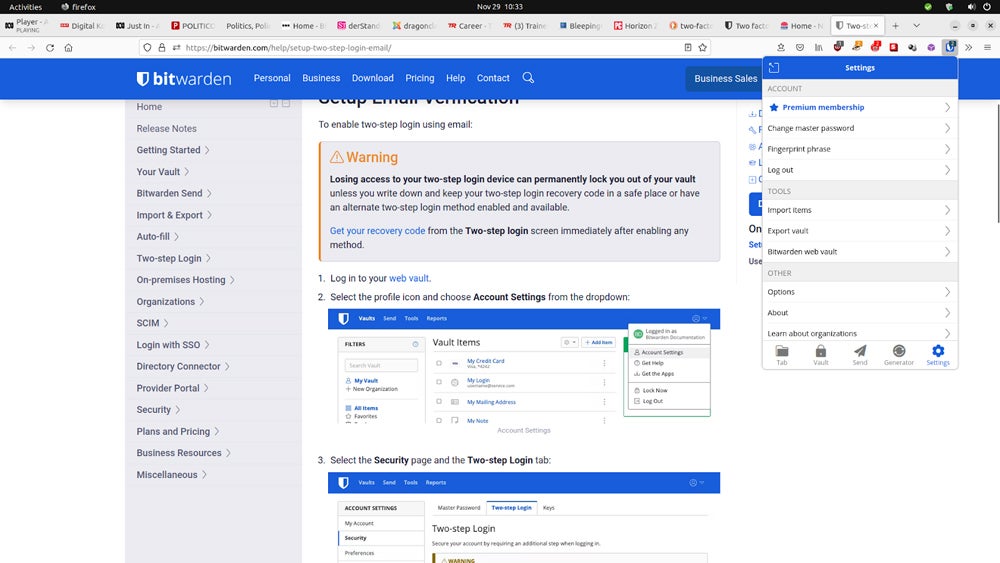This screenshot has height=563, width=1000.
Task: Switch to the Tab view folder icon
Action: click(x=782, y=355)
